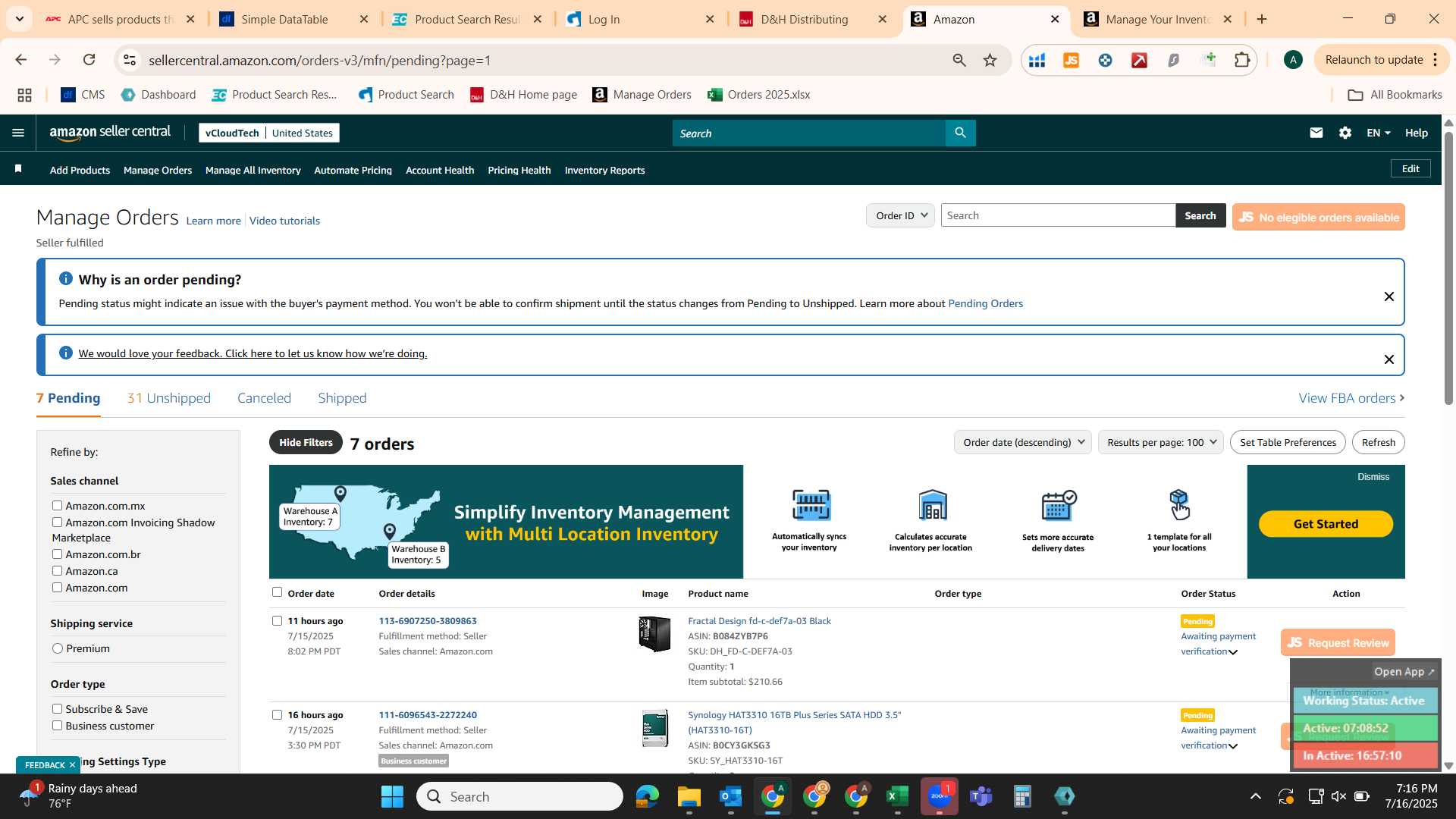The height and width of the screenshot is (819, 1456).
Task: Open the Order ID search type dropdown
Action: point(900,215)
